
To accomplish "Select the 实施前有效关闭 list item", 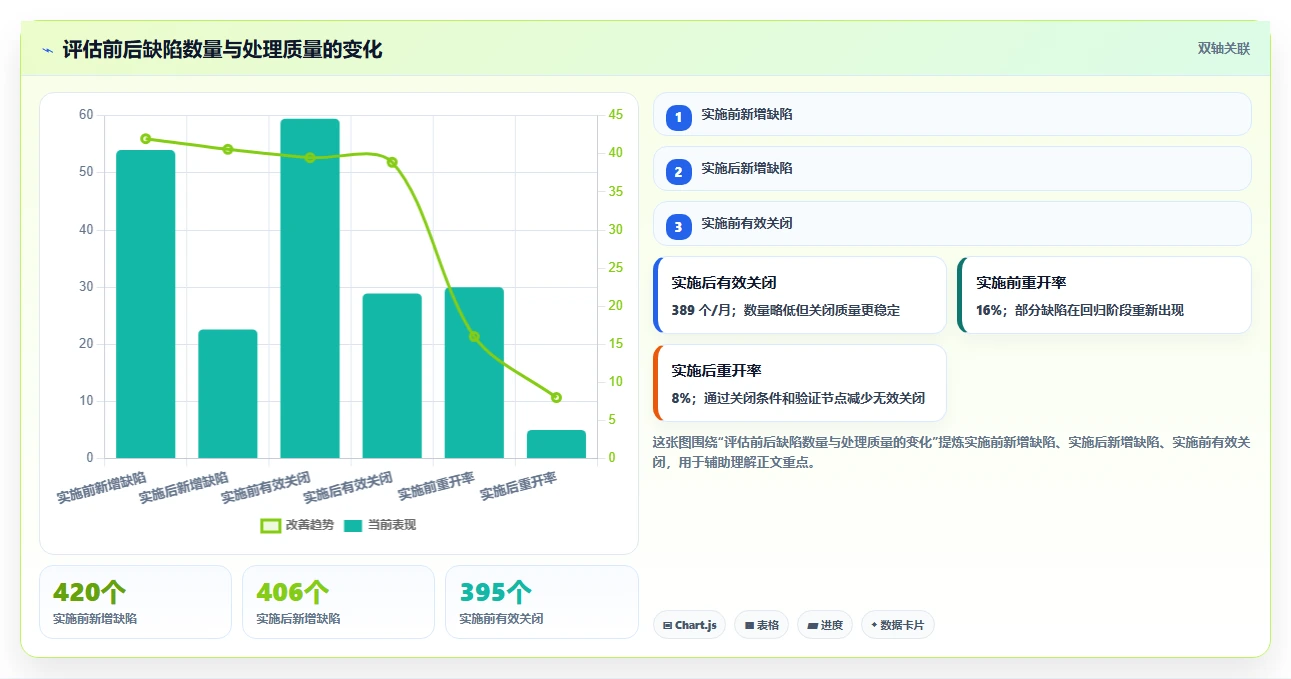I will [x=952, y=223].
